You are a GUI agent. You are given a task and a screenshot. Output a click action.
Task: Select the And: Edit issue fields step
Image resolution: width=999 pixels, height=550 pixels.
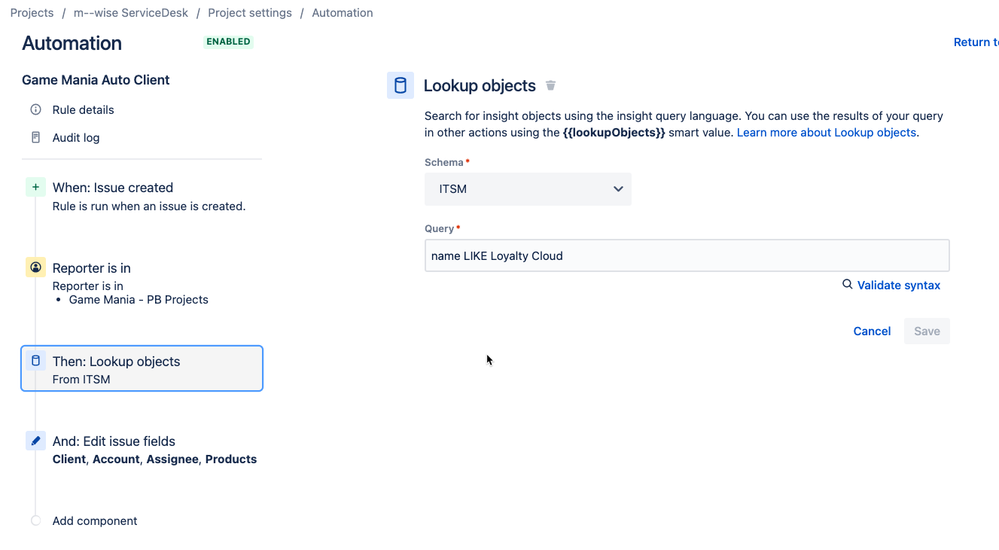(x=141, y=449)
